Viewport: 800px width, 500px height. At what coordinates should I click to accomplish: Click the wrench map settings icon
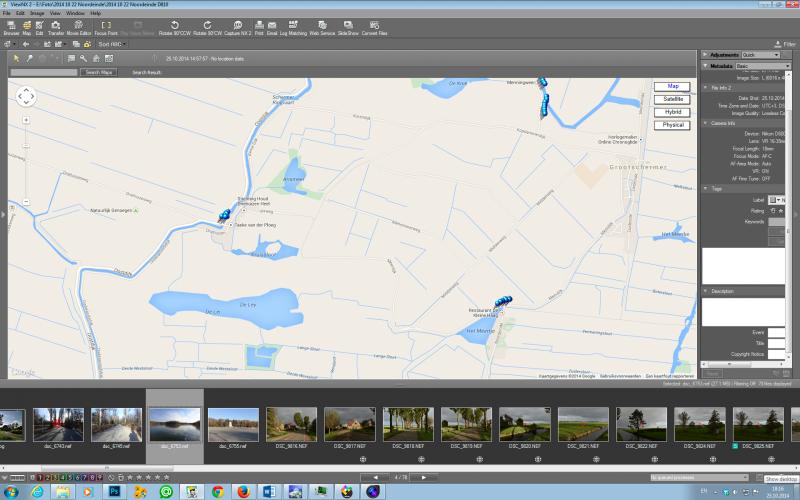[83, 59]
